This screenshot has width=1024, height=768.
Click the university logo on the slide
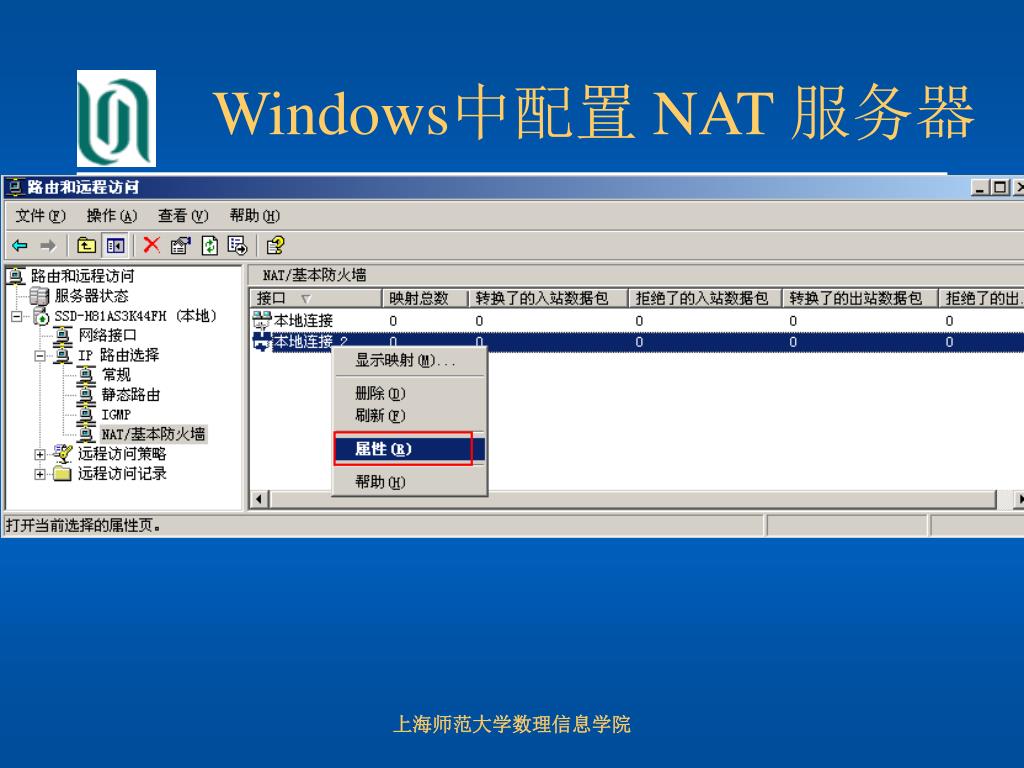click(116, 118)
